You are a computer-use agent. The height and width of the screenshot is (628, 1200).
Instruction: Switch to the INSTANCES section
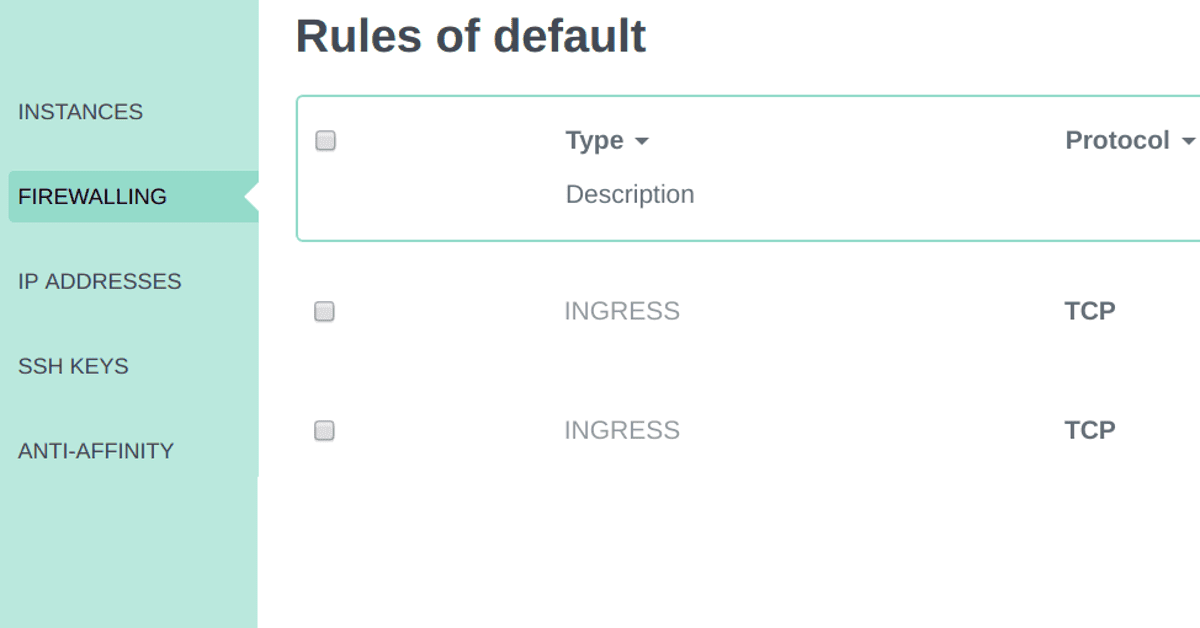click(80, 112)
